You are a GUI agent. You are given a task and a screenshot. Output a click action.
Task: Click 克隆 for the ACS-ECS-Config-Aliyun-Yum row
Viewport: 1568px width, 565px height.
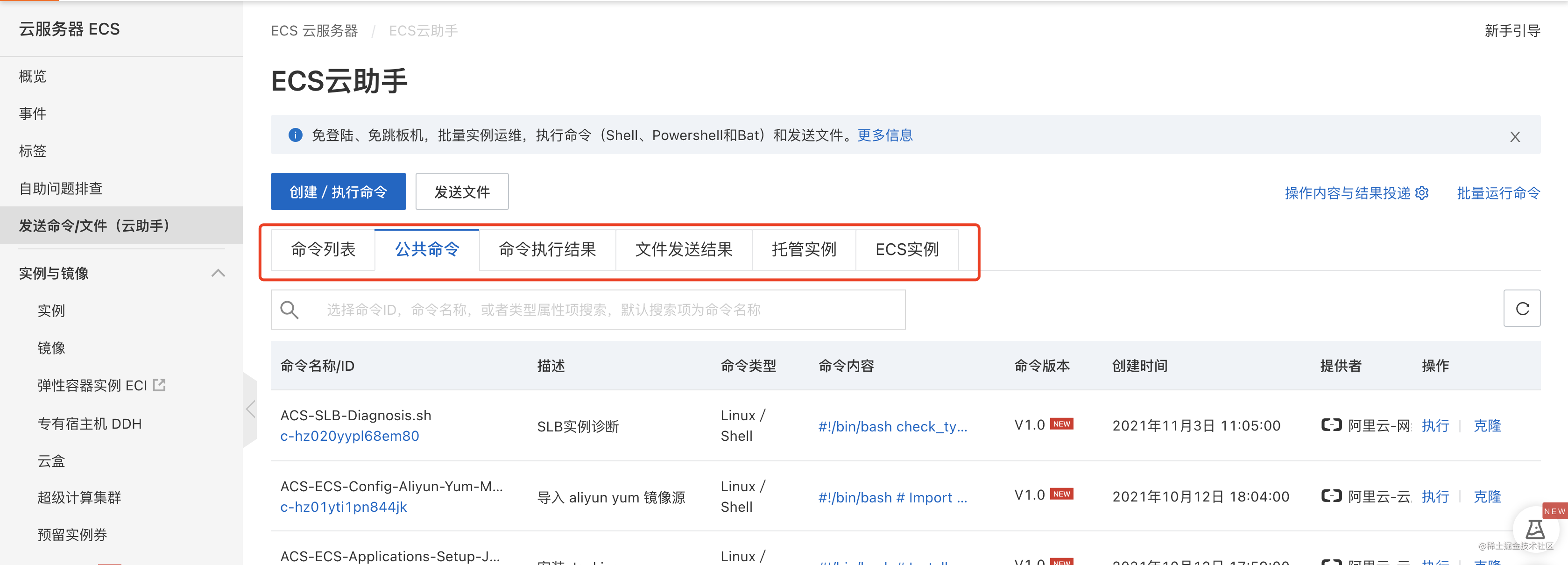[x=1487, y=497]
